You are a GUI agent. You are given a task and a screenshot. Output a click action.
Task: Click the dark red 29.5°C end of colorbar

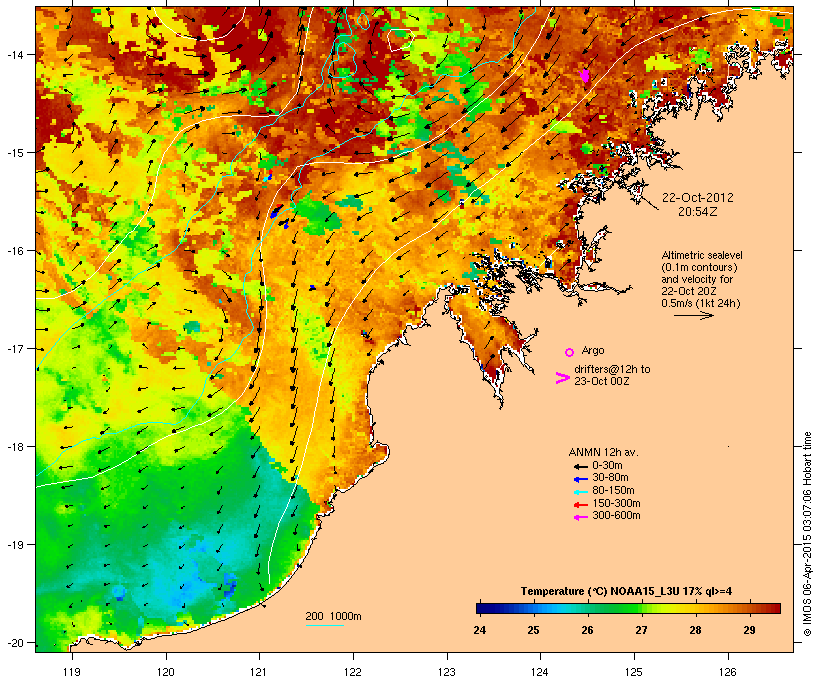(x=776, y=608)
